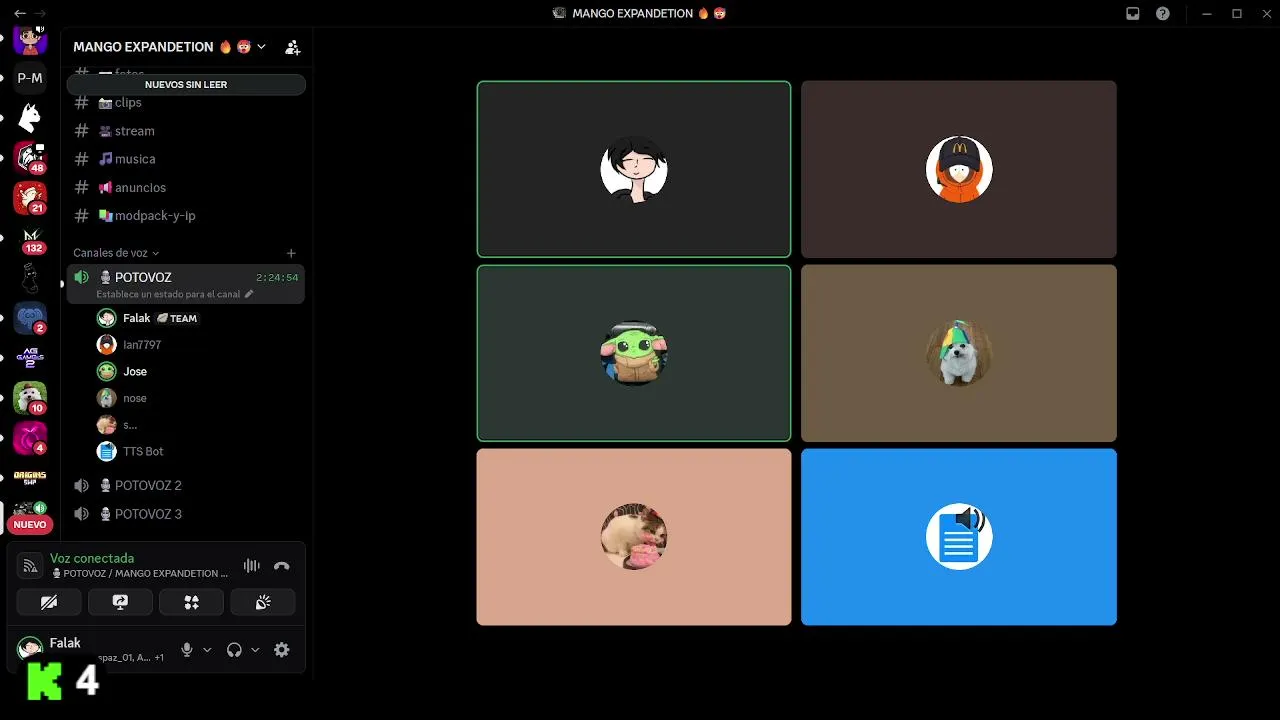The width and height of the screenshot is (1280, 720).
Task: Open the connection quality signal icon
Action: click(30, 566)
